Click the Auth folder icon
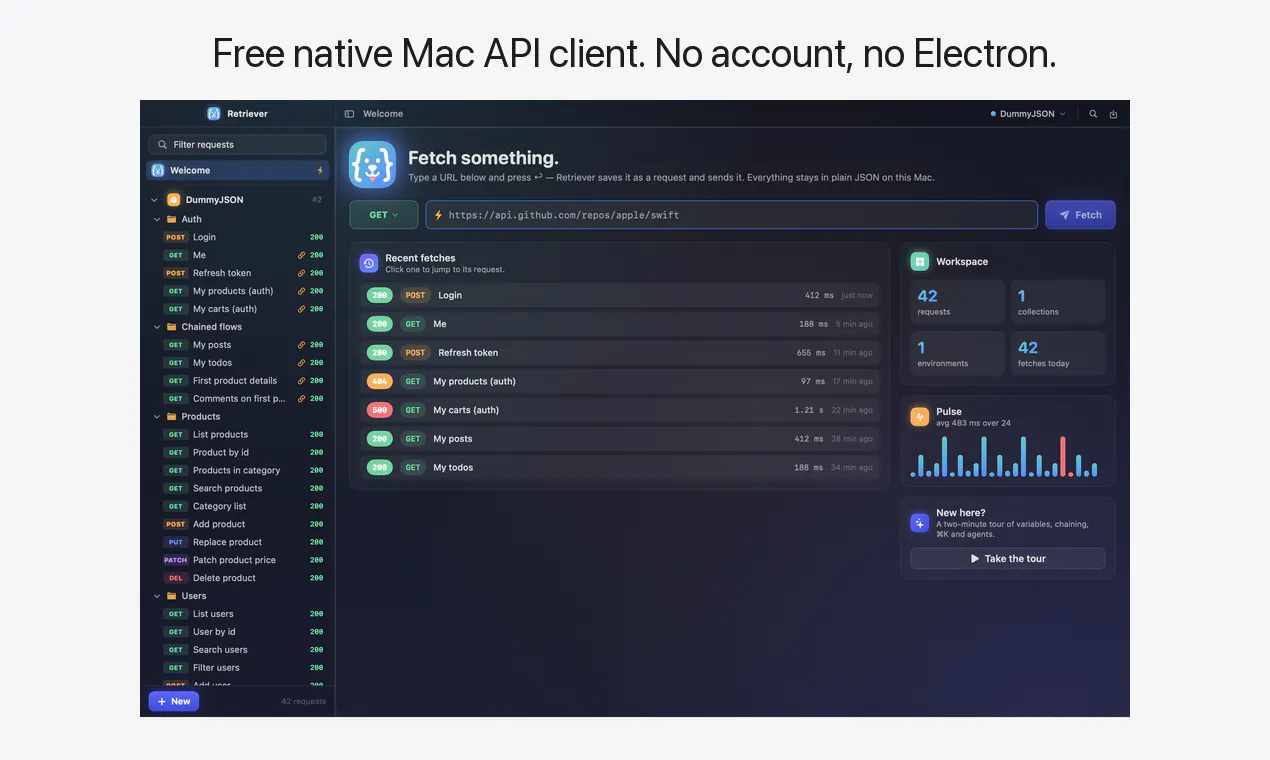Screen dimensions: 1270x760 click(x=171, y=219)
